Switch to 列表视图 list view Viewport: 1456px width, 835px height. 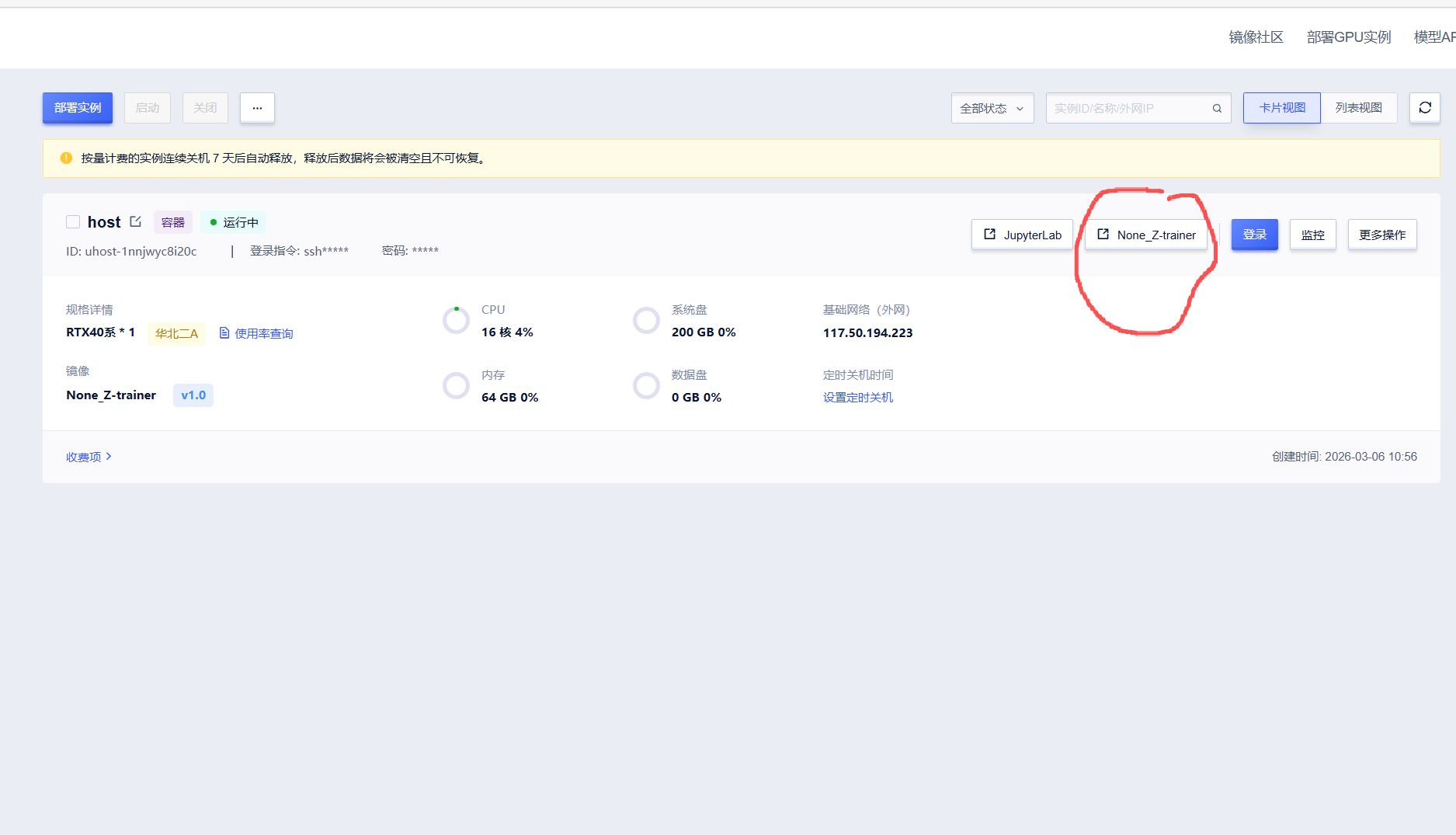click(1358, 108)
